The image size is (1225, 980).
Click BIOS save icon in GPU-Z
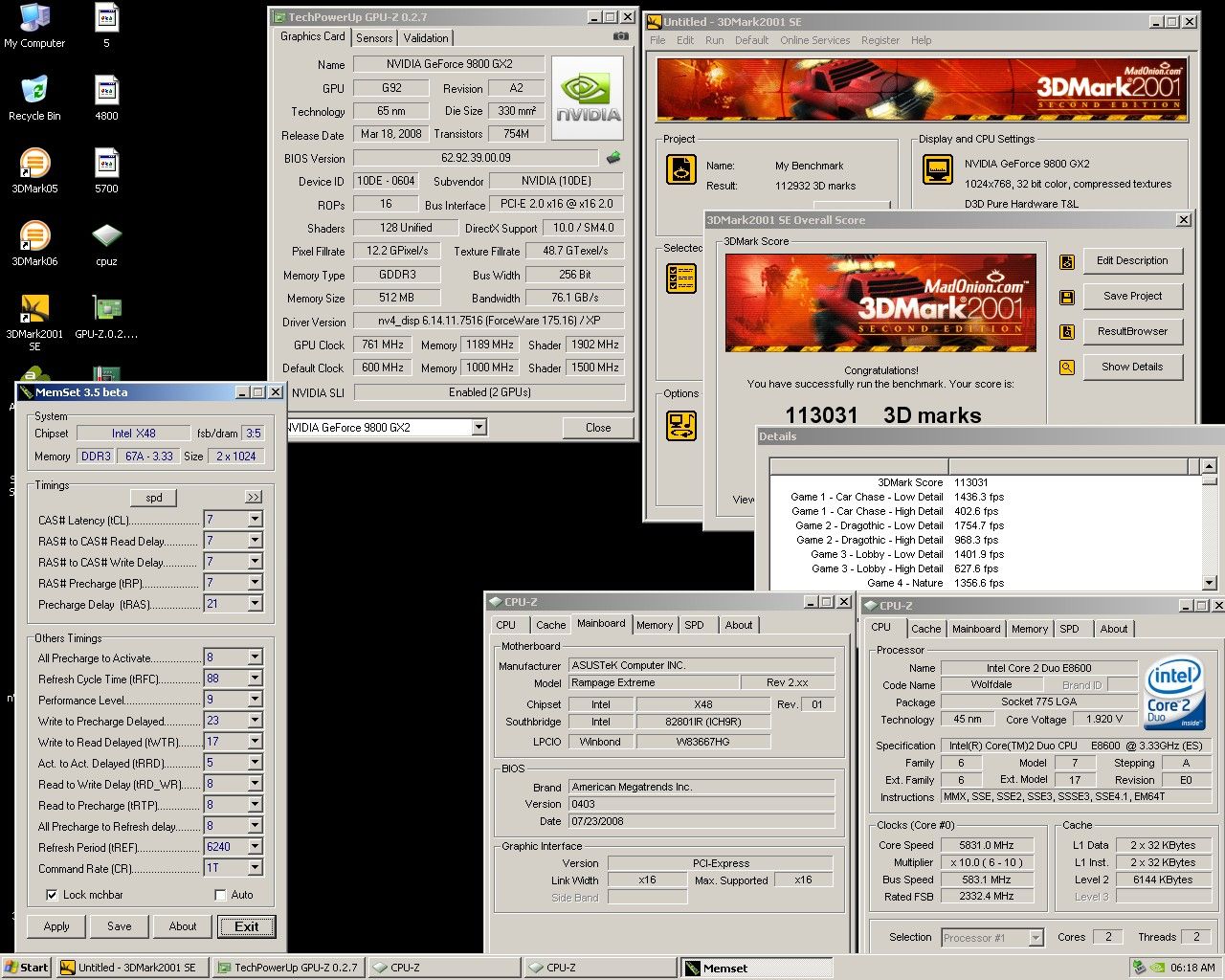pyautogui.click(x=613, y=157)
